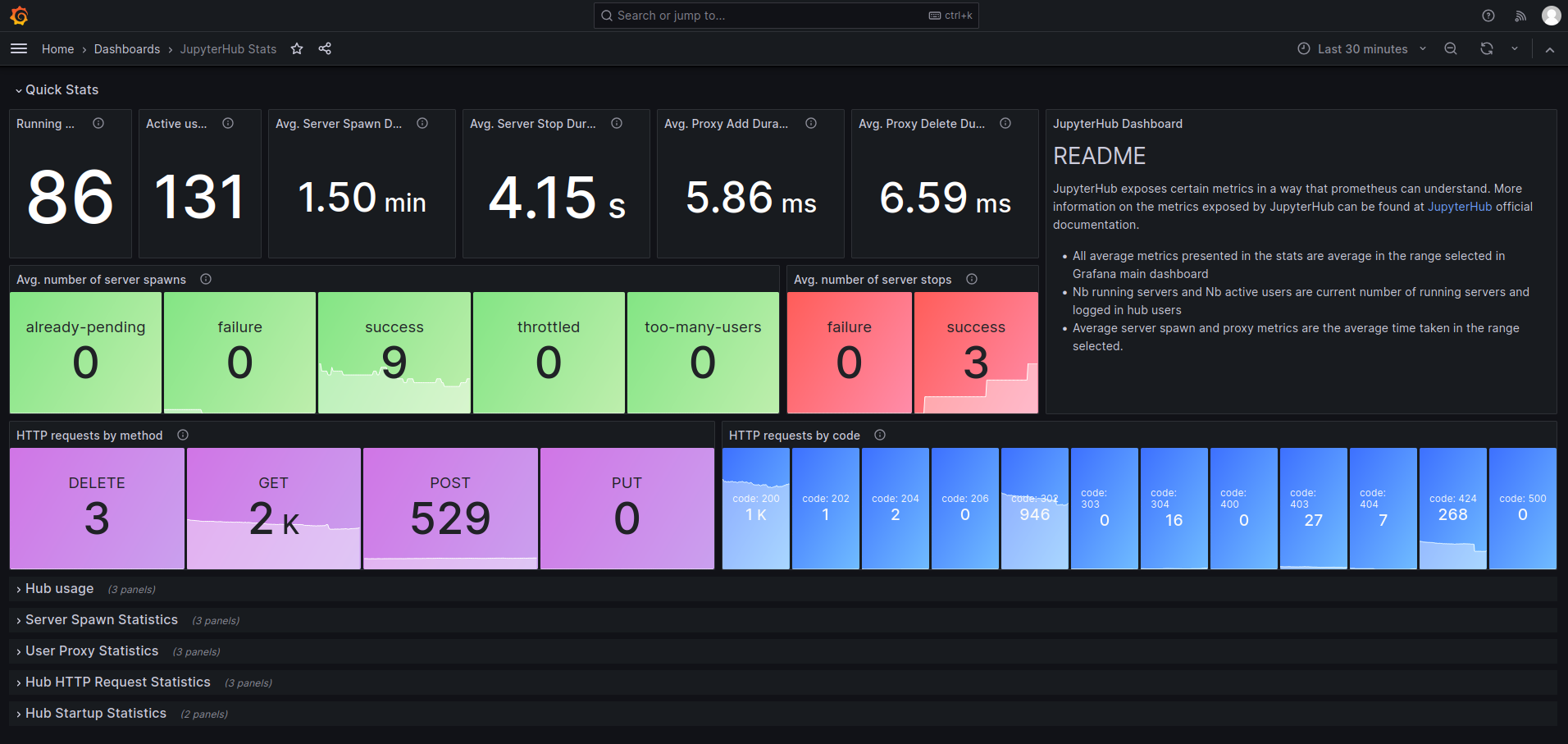Expand the Hub Startup Statistics row
The height and width of the screenshot is (744, 1568).
[91, 714]
